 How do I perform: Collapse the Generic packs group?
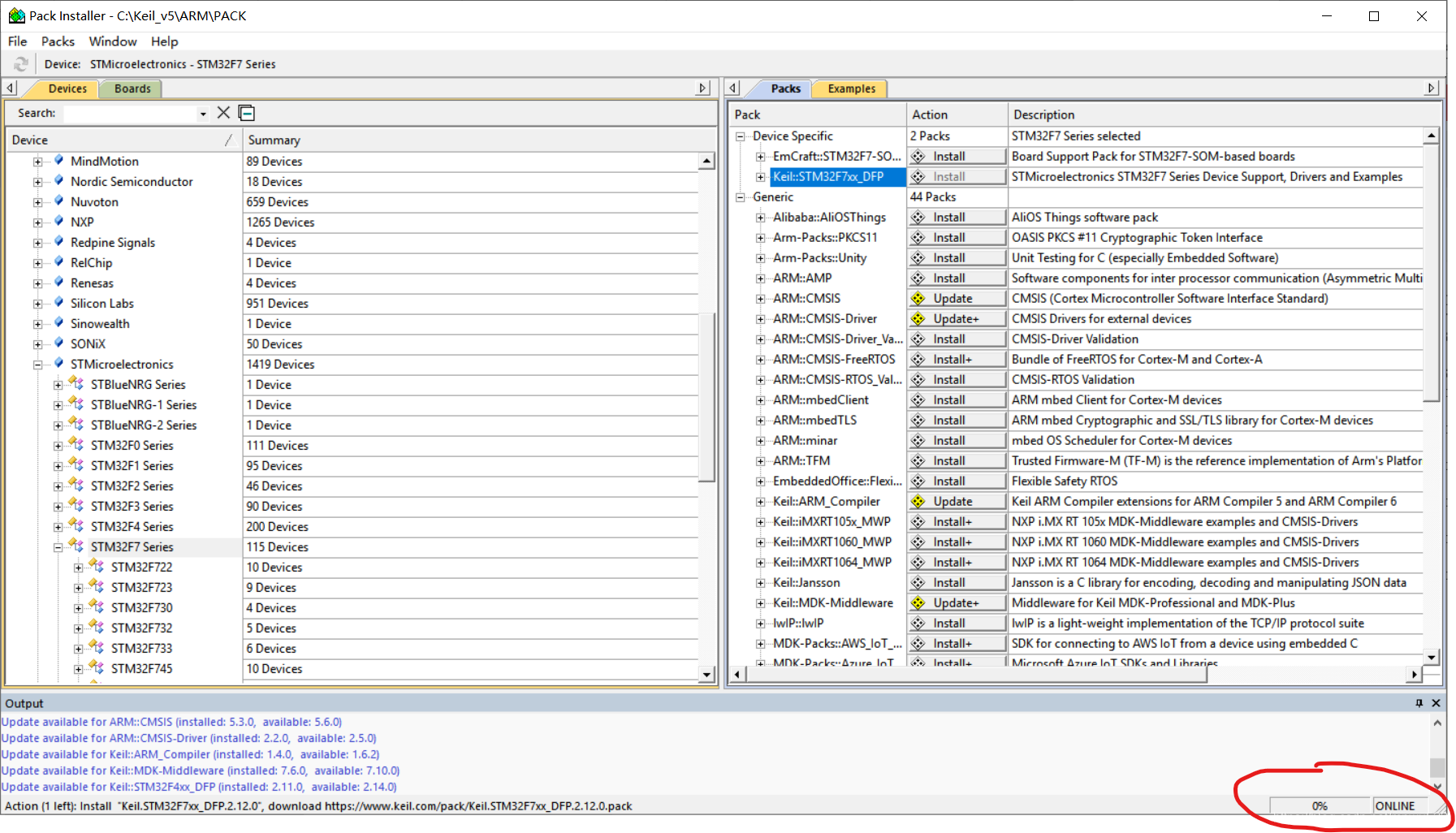(x=740, y=197)
